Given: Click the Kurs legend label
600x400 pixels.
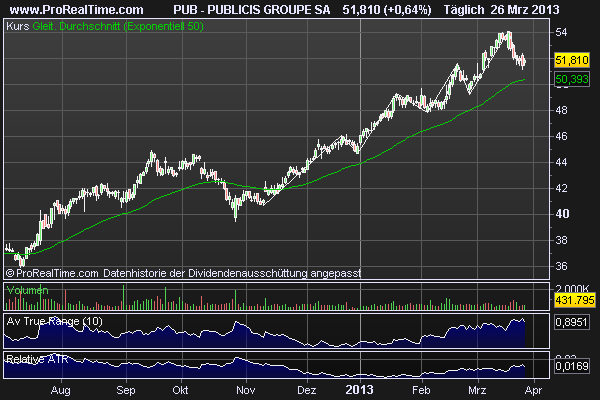Looking at the screenshot, I should click(18, 26).
